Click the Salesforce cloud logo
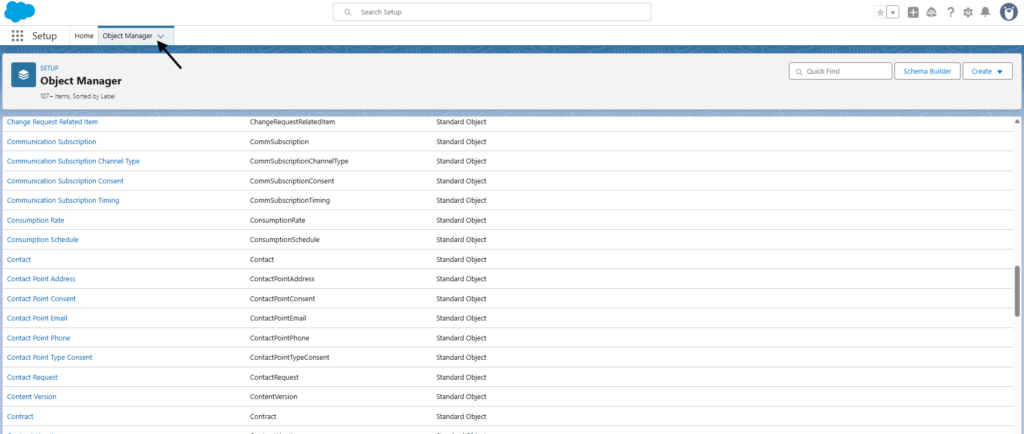Image resolution: width=1024 pixels, height=434 pixels. coord(19,12)
